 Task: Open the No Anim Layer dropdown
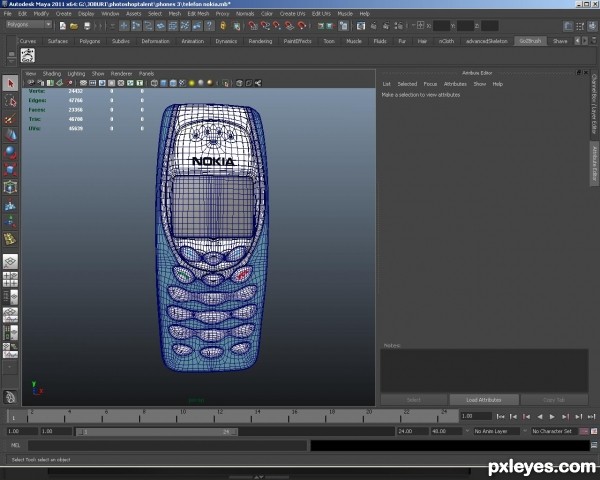point(497,431)
